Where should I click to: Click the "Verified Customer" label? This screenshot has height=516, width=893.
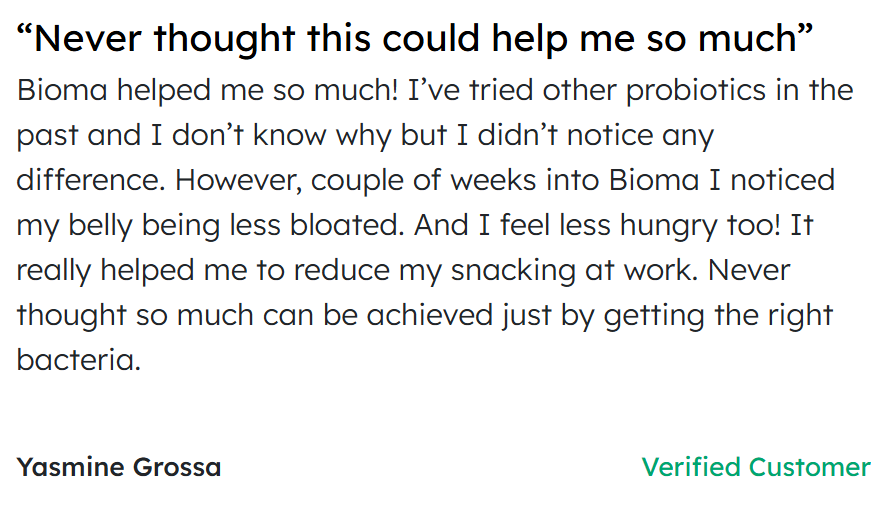coord(755,467)
